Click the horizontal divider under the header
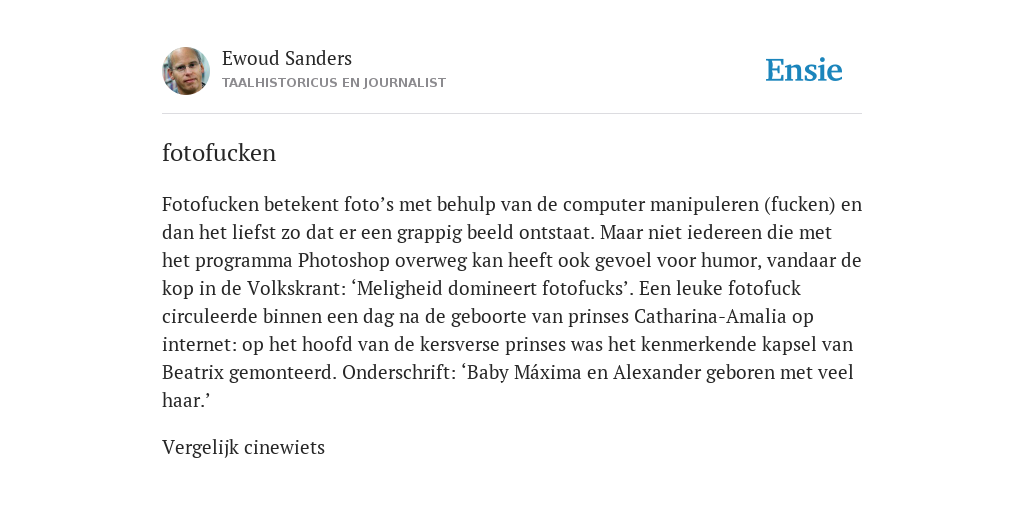The width and height of the screenshot is (1024, 512). coord(512,114)
